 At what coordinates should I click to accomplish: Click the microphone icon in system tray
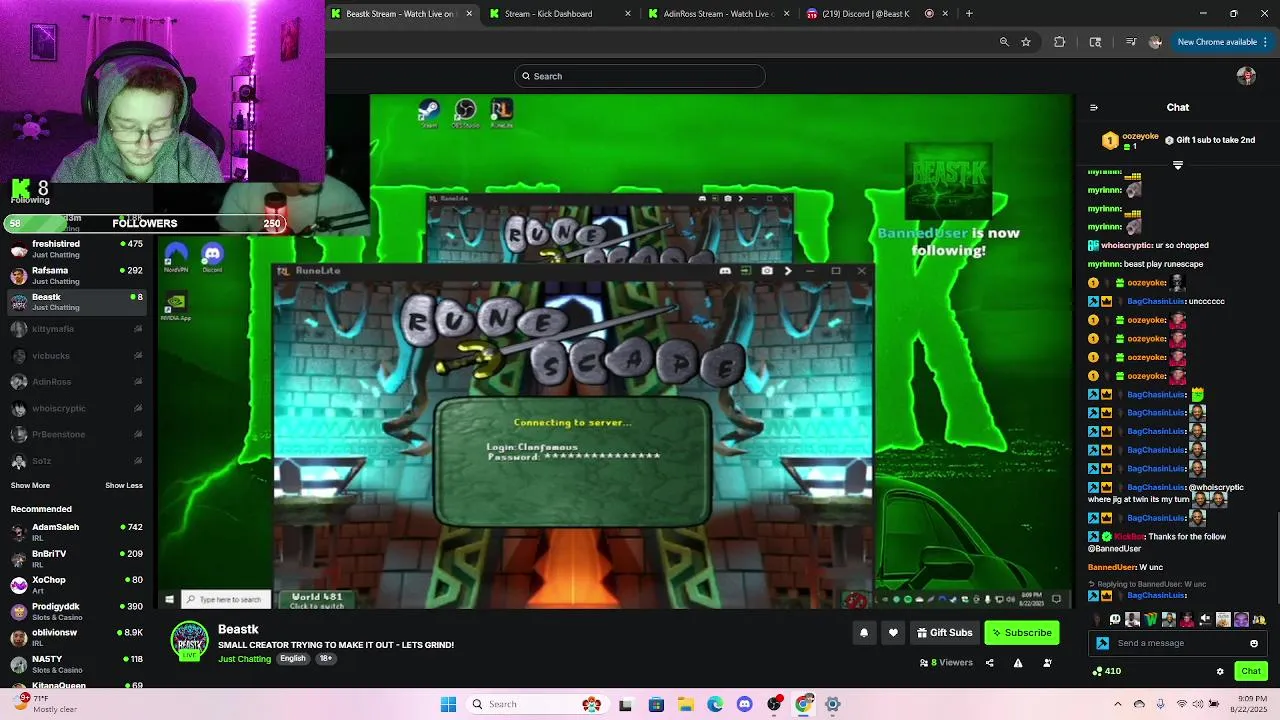pyautogui.click(x=1160, y=704)
